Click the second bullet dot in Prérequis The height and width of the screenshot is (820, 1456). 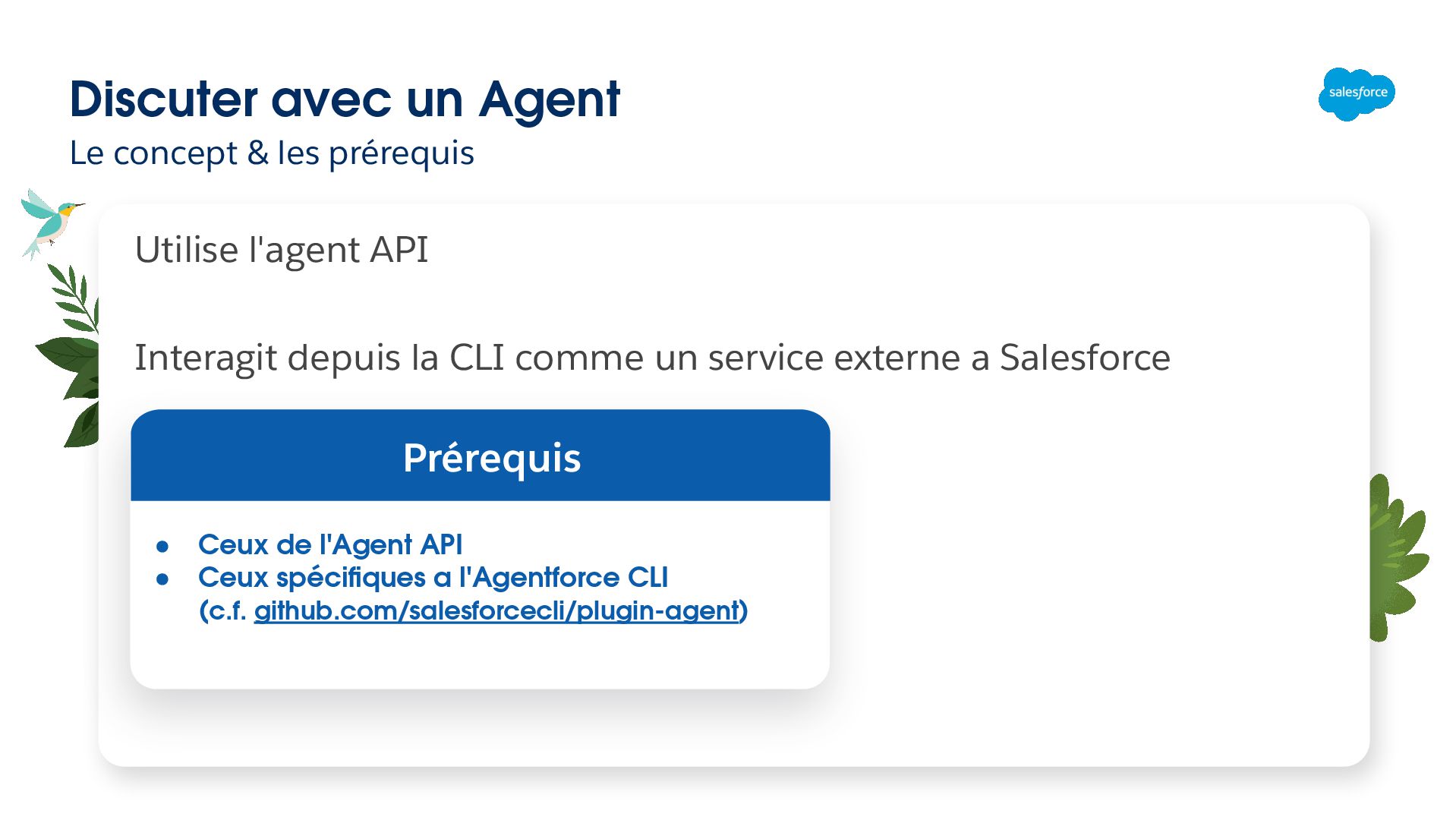(x=162, y=579)
